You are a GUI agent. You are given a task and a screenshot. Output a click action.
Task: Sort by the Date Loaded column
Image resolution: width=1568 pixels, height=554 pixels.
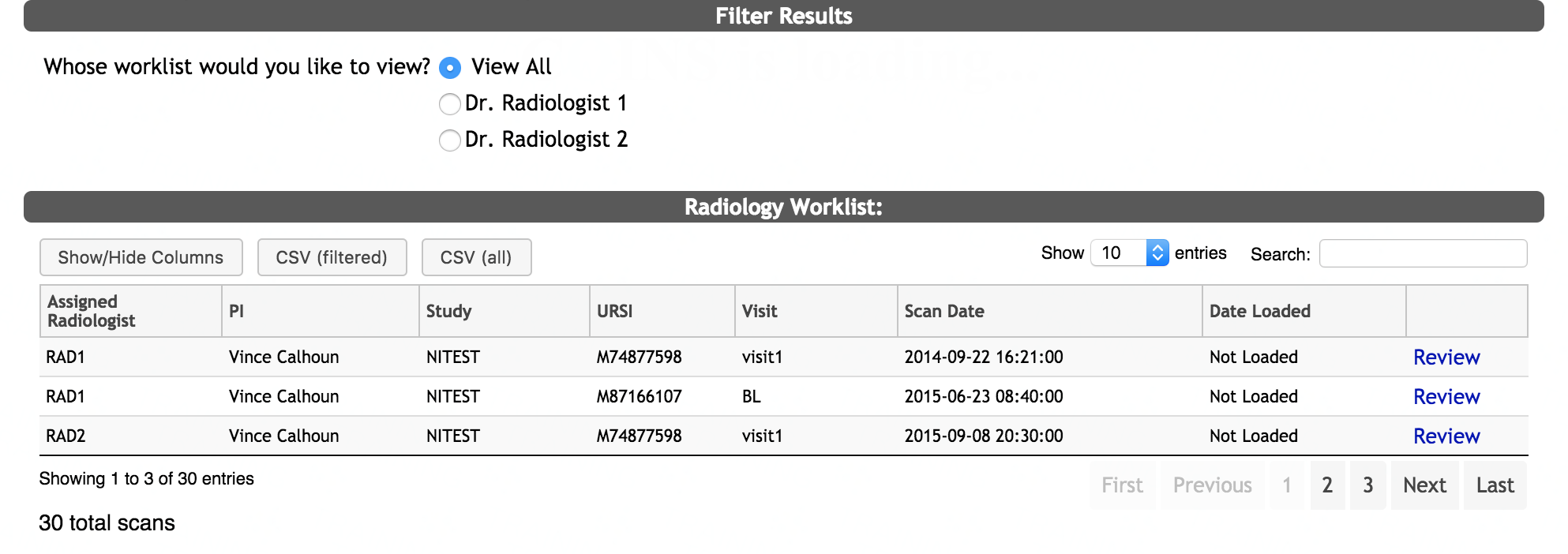pos(1260,311)
